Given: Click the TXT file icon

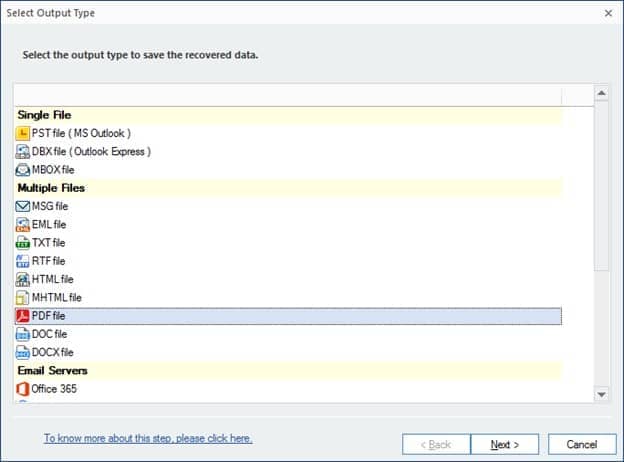Looking at the screenshot, I should pyautogui.click(x=24, y=243).
